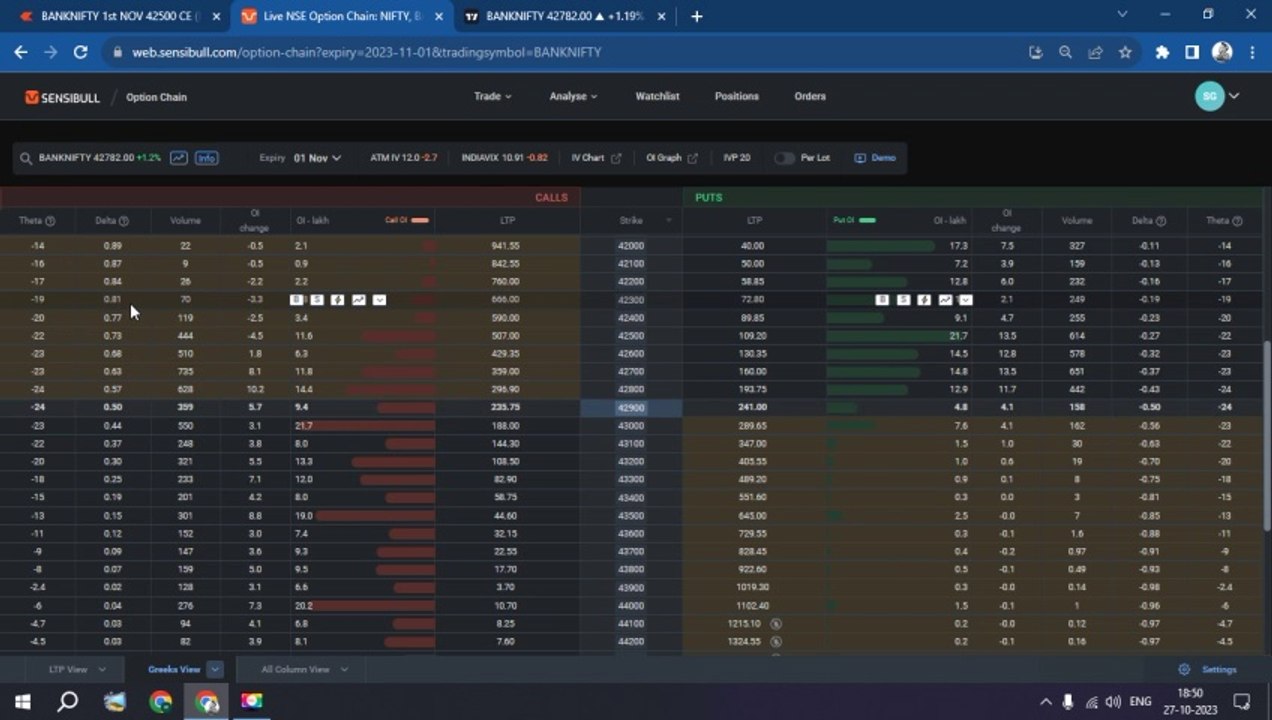Click the Theta help icon in the calls header
This screenshot has height=720, width=1272.
50,221
